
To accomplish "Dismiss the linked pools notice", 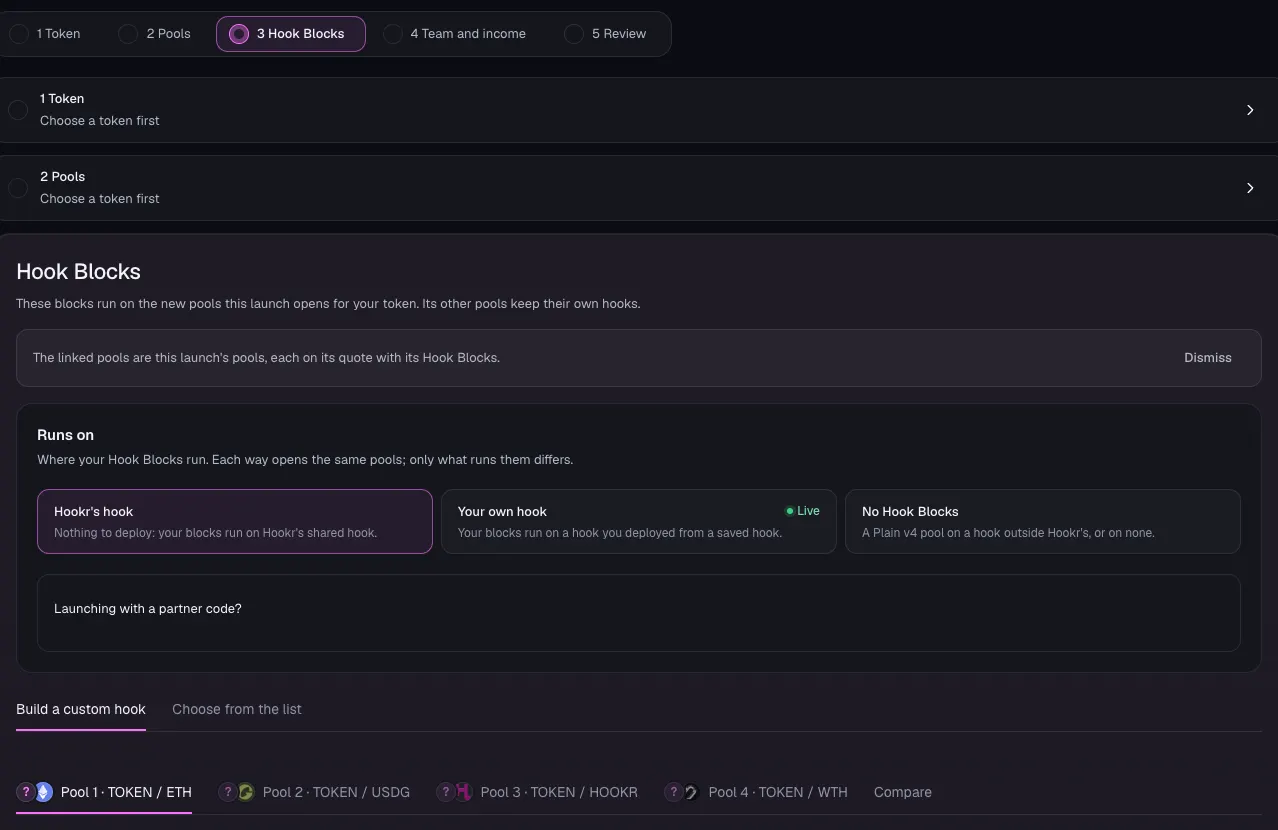I will [x=1208, y=358].
